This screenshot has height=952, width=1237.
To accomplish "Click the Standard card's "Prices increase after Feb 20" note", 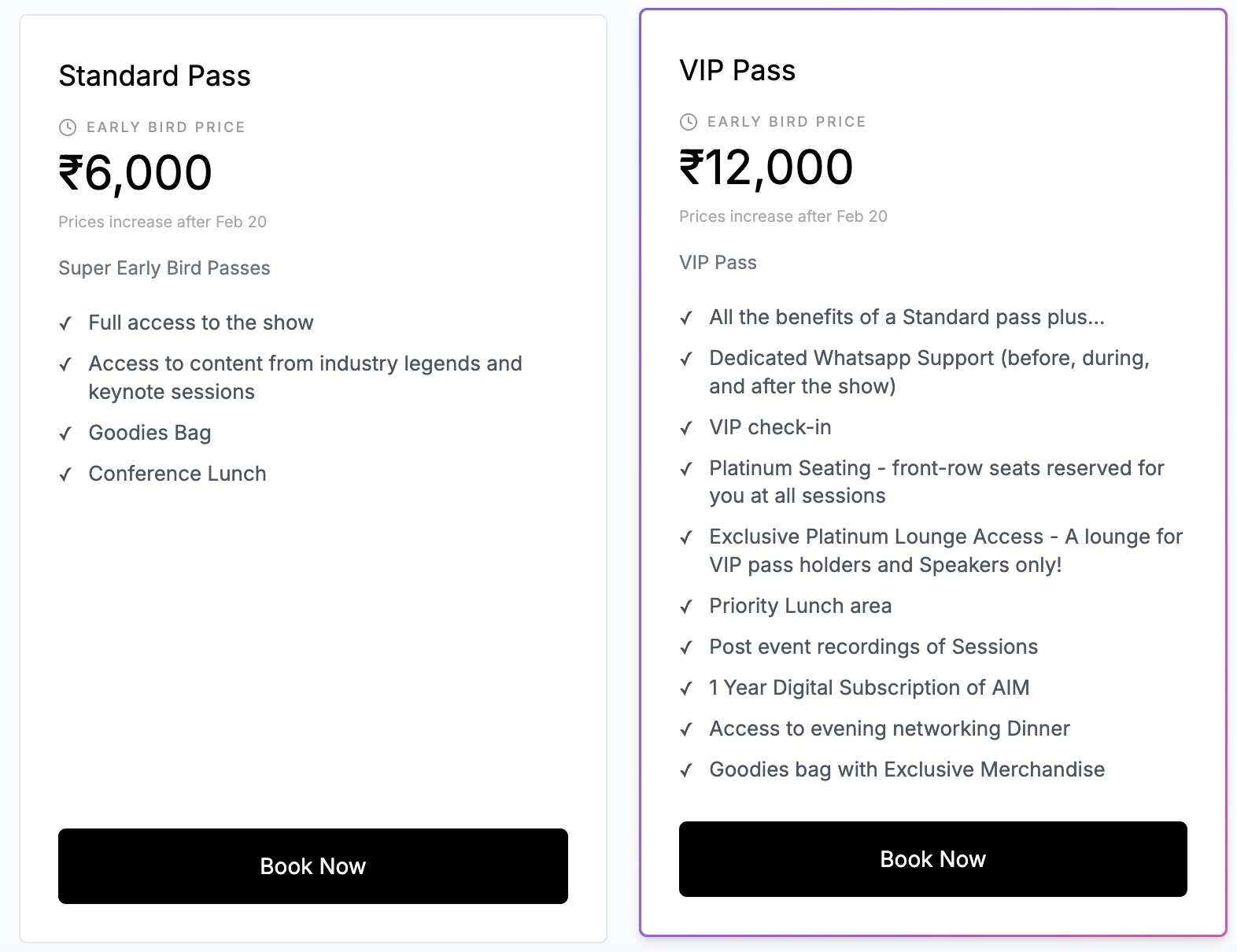I will pos(162,222).
